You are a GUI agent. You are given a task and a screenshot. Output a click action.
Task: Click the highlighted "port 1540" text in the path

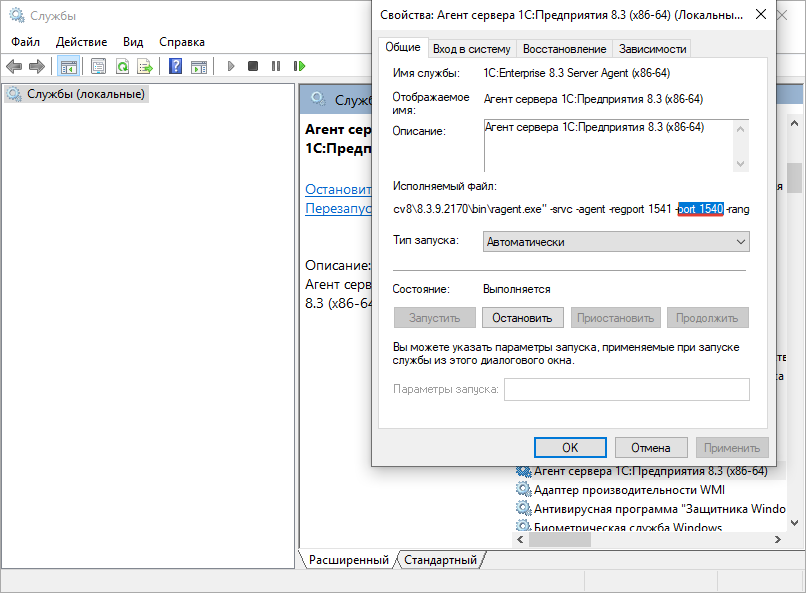pyautogui.click(x=701, y=209)
